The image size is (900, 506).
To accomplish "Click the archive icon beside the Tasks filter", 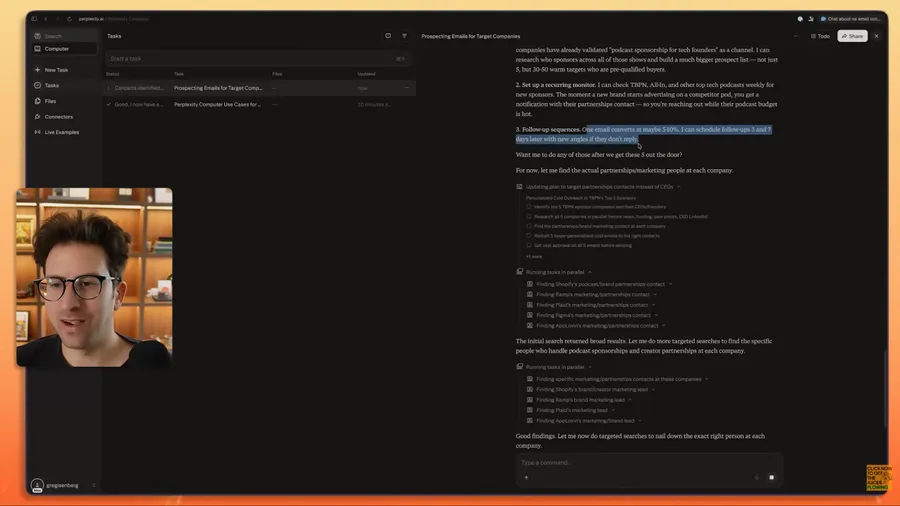I will 388,36.
